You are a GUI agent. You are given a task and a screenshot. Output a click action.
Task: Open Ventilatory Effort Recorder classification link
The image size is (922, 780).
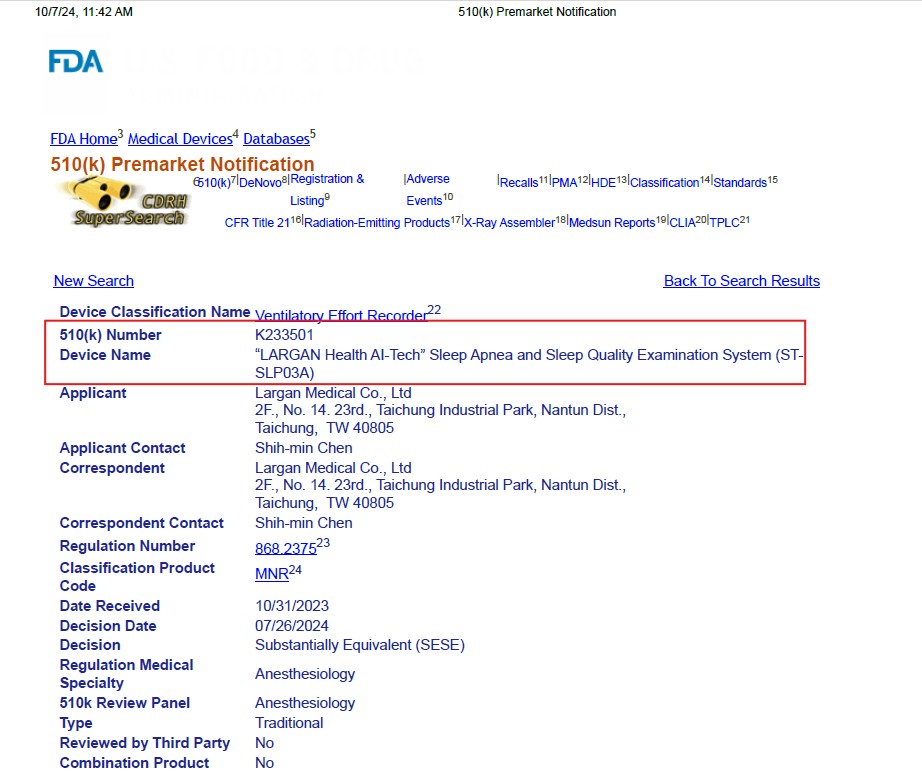pos(341,315)
